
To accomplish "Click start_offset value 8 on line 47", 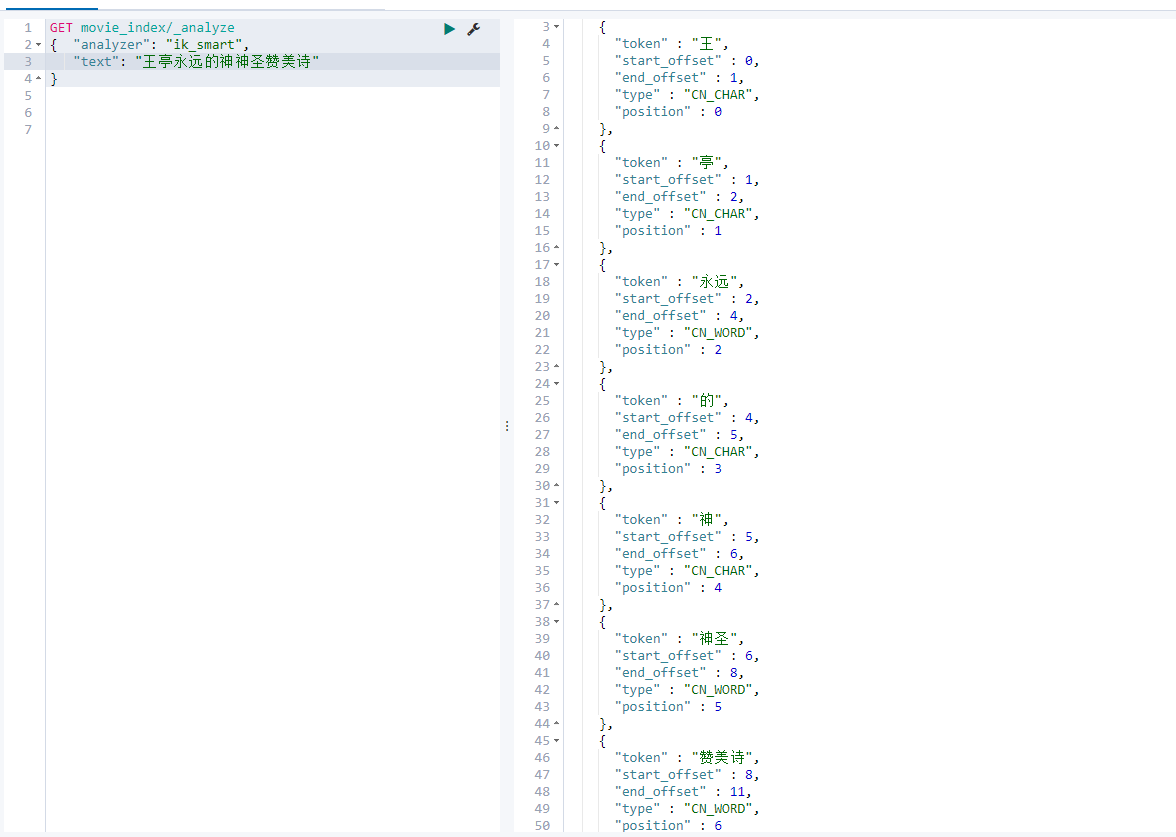I will (748, 775).
